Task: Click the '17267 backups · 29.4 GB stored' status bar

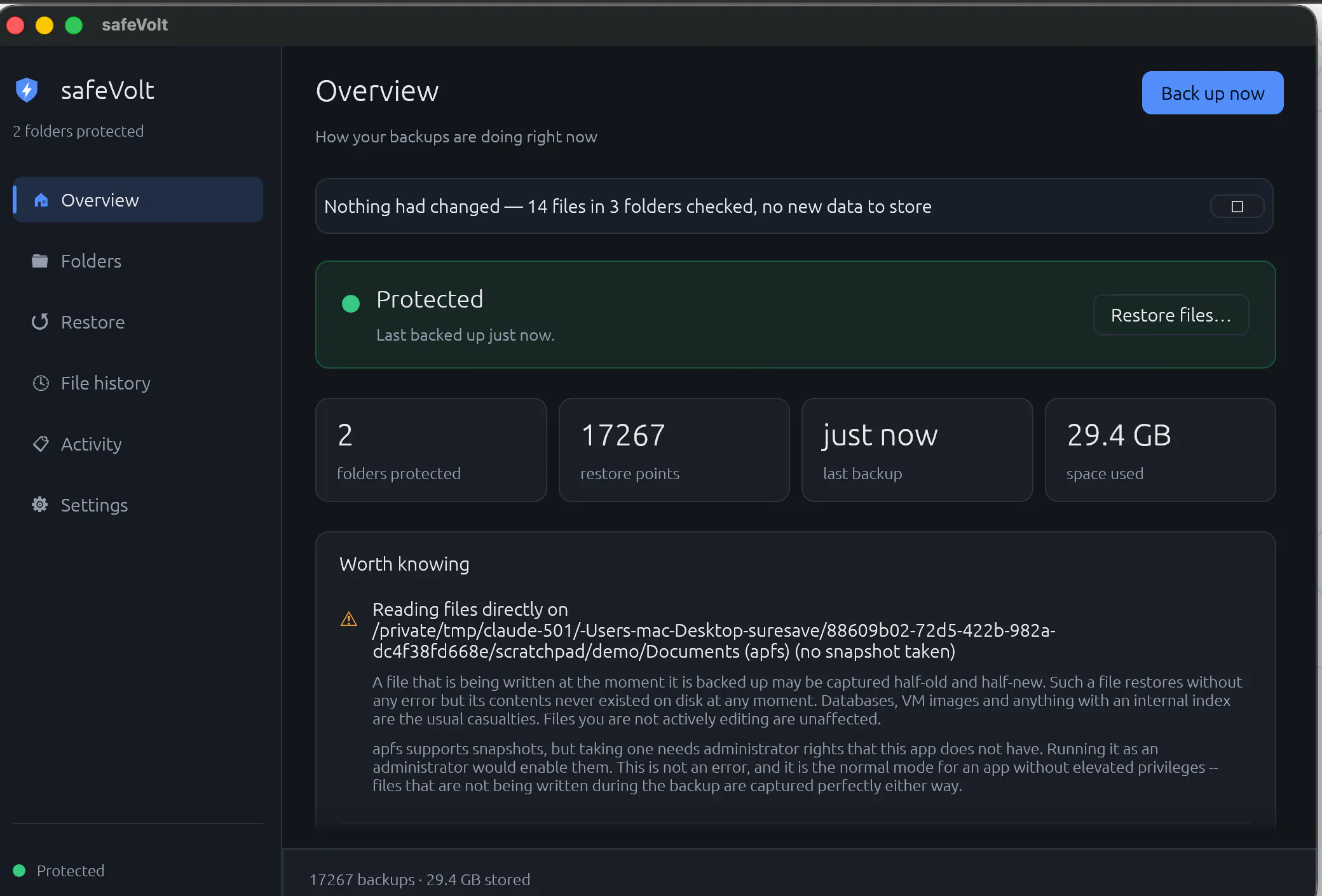Action: tap(419, 879)
